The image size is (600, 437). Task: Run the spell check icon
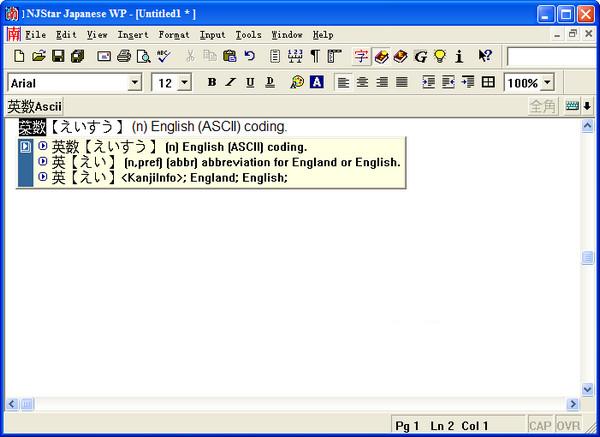[163, 57]
